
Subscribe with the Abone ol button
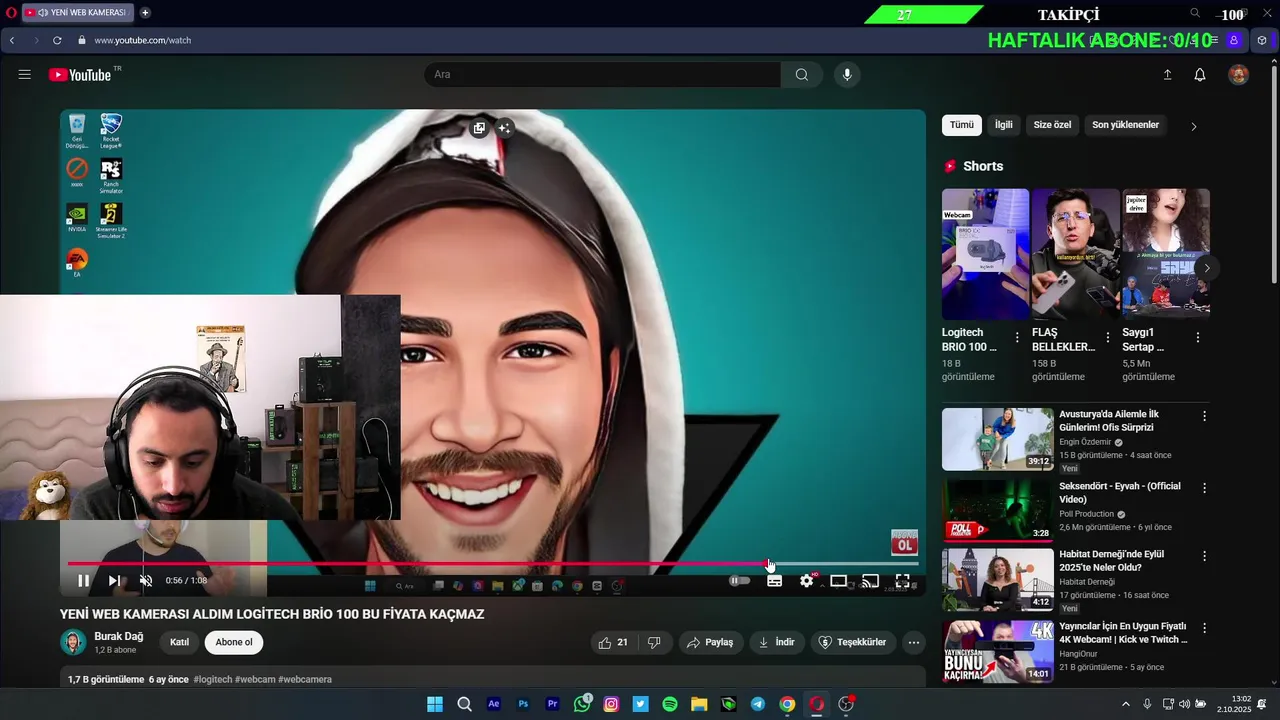point(234,642)
